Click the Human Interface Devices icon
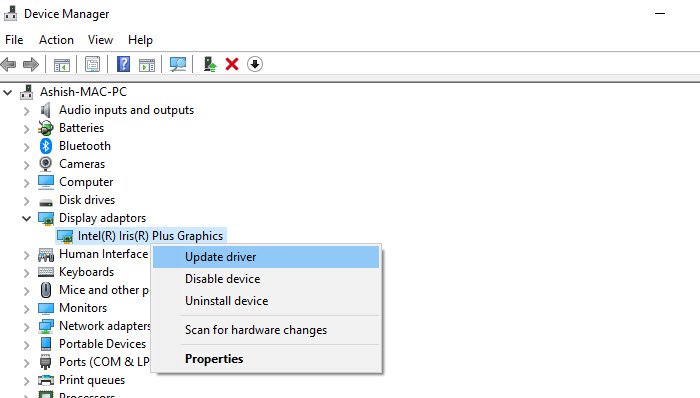 click(x=46, y=255)
